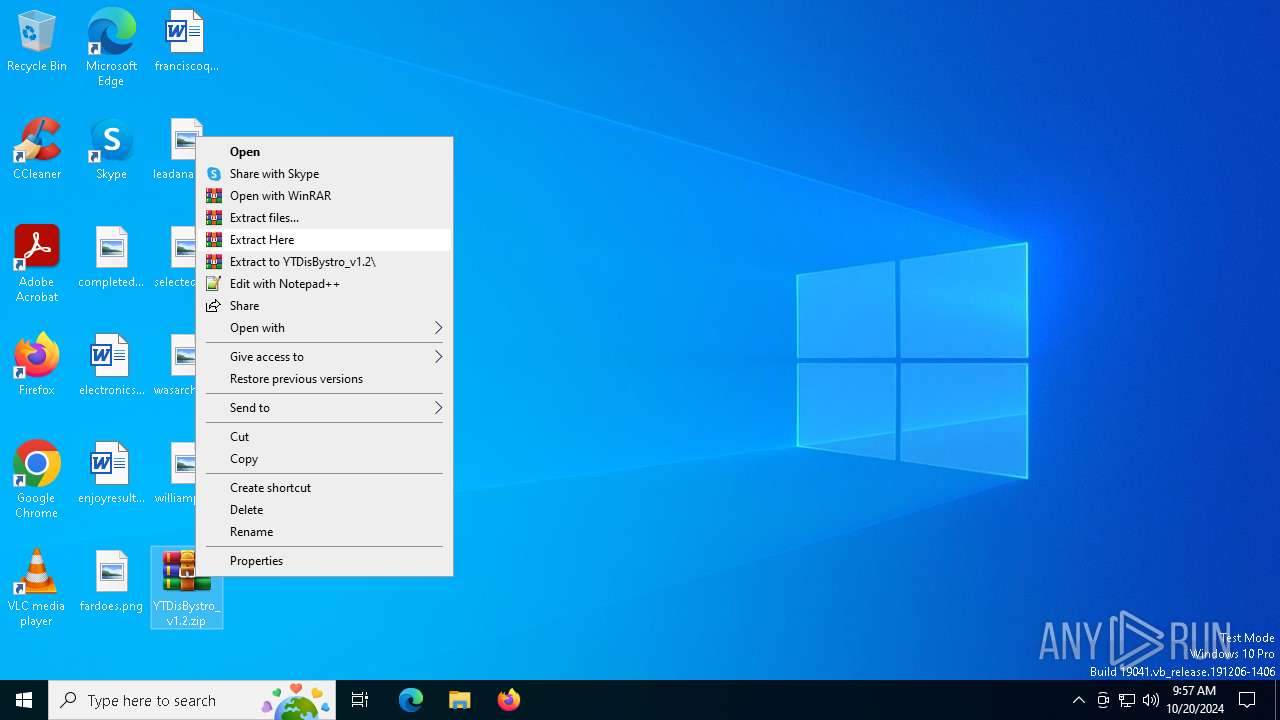Open the network status tray icon
This screenshot has width=1280, height=720.
[x=1127, y=700]
